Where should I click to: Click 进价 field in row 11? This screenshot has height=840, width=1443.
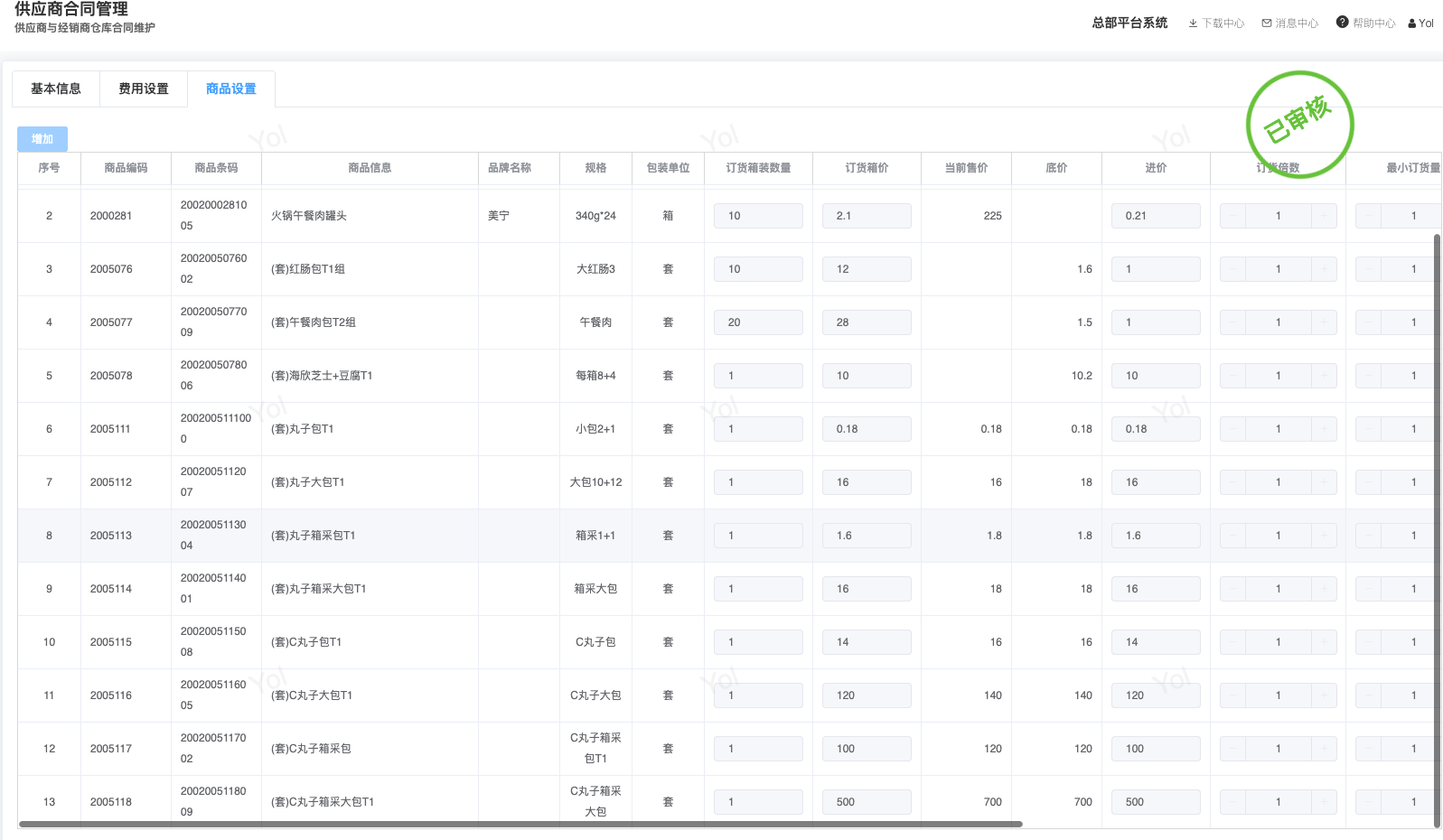tap(1156, 695)
